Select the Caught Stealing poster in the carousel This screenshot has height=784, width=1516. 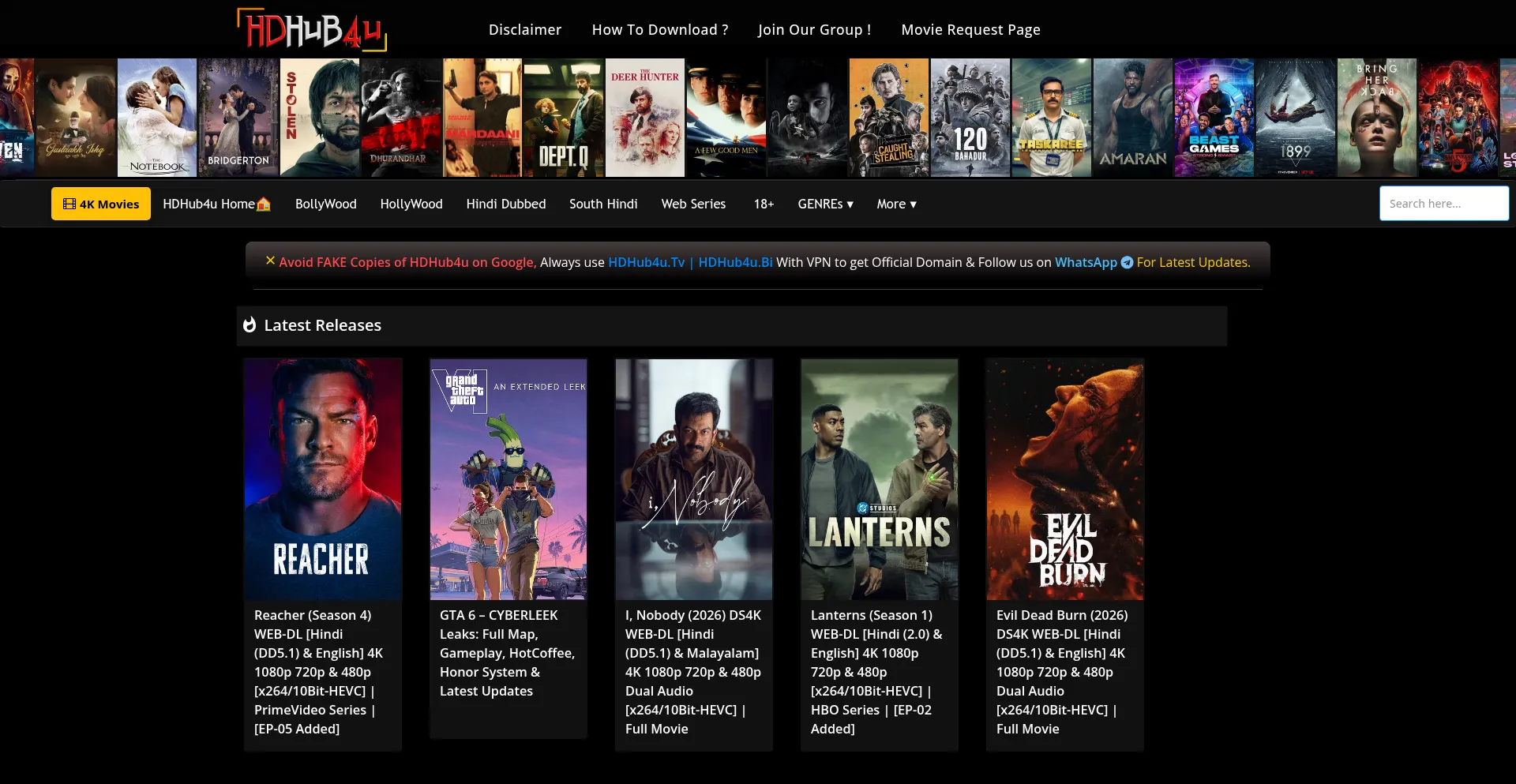tap(889, 118)
